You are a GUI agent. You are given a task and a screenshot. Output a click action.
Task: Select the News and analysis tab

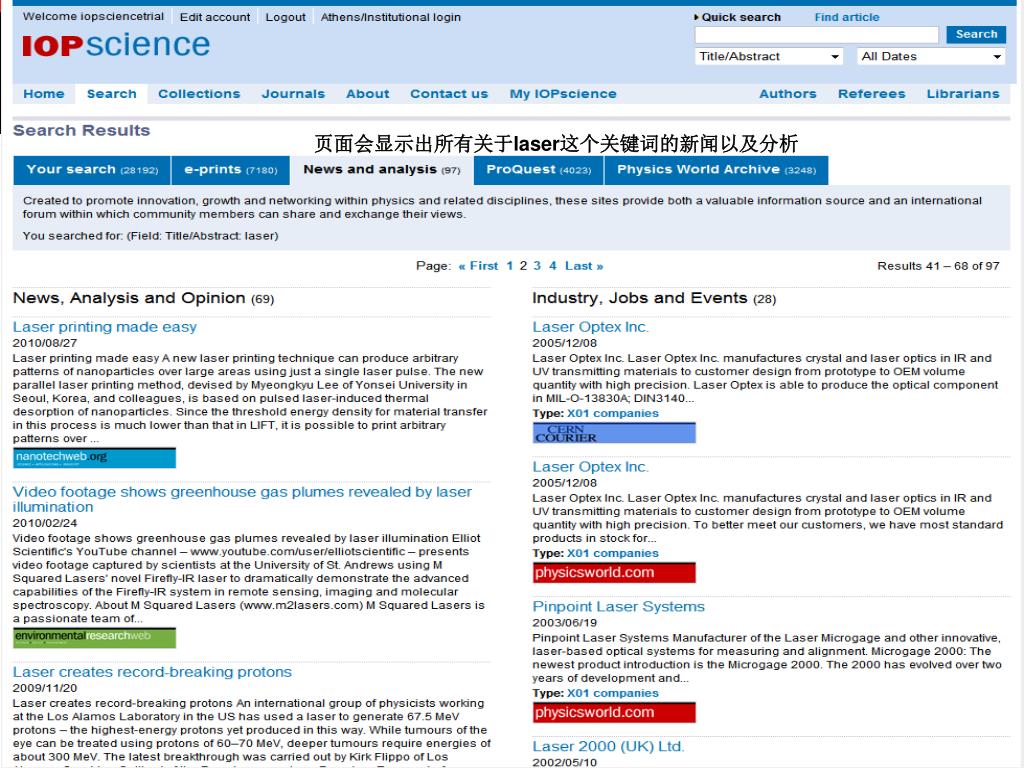[382, 170]
